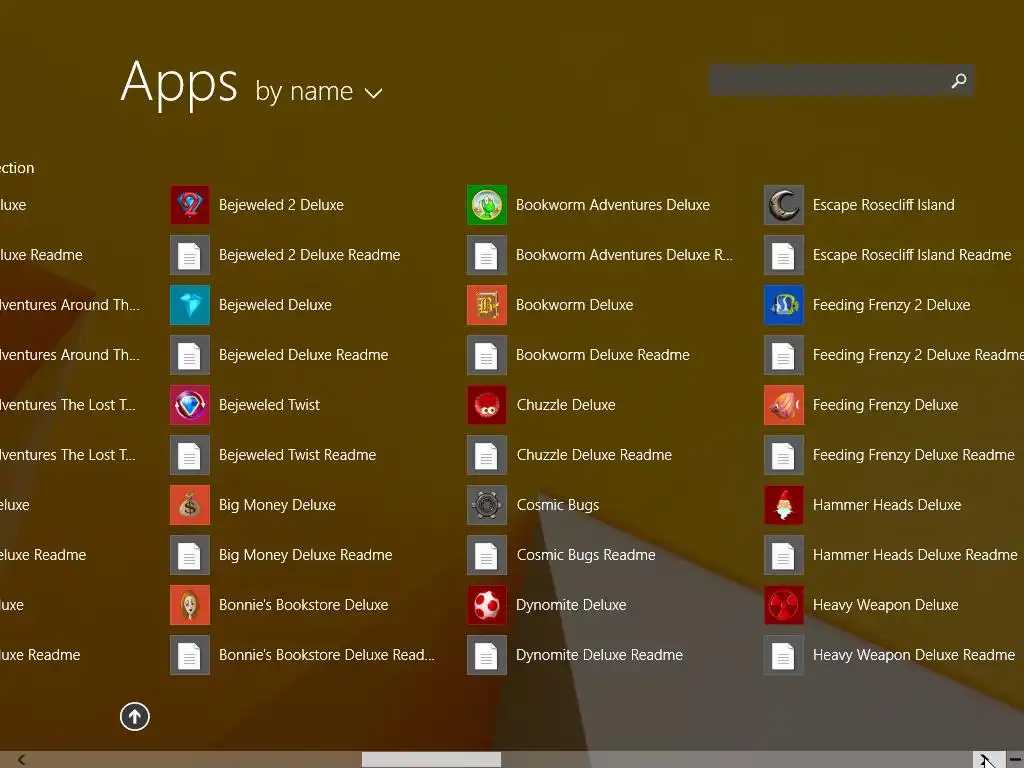Launch Bejeweled Twist icon
1024x768 pixels.
coord(190,405)
